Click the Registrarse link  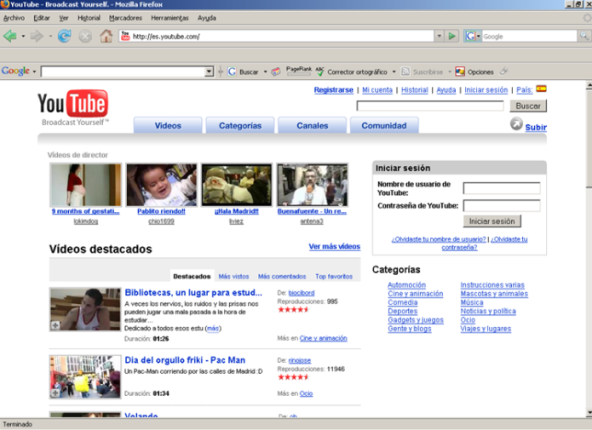(x=333, y=90)
